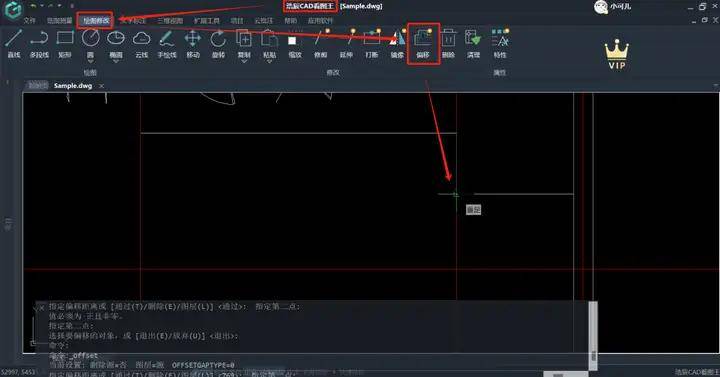Select the 椭圆 ellipse tool

(x=116, y=38)
